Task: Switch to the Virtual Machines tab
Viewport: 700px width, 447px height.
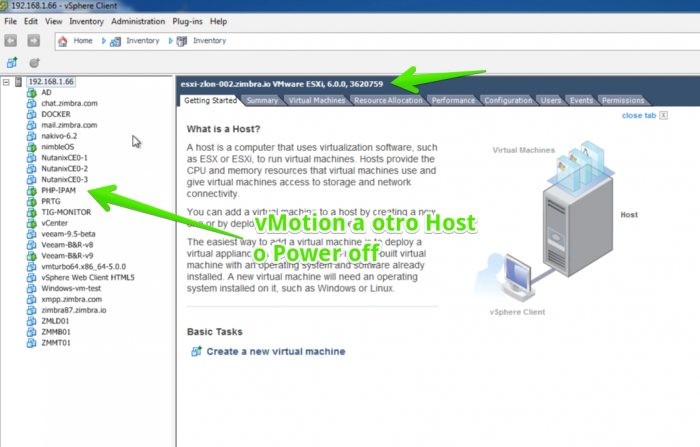Action: click(317, 100)
